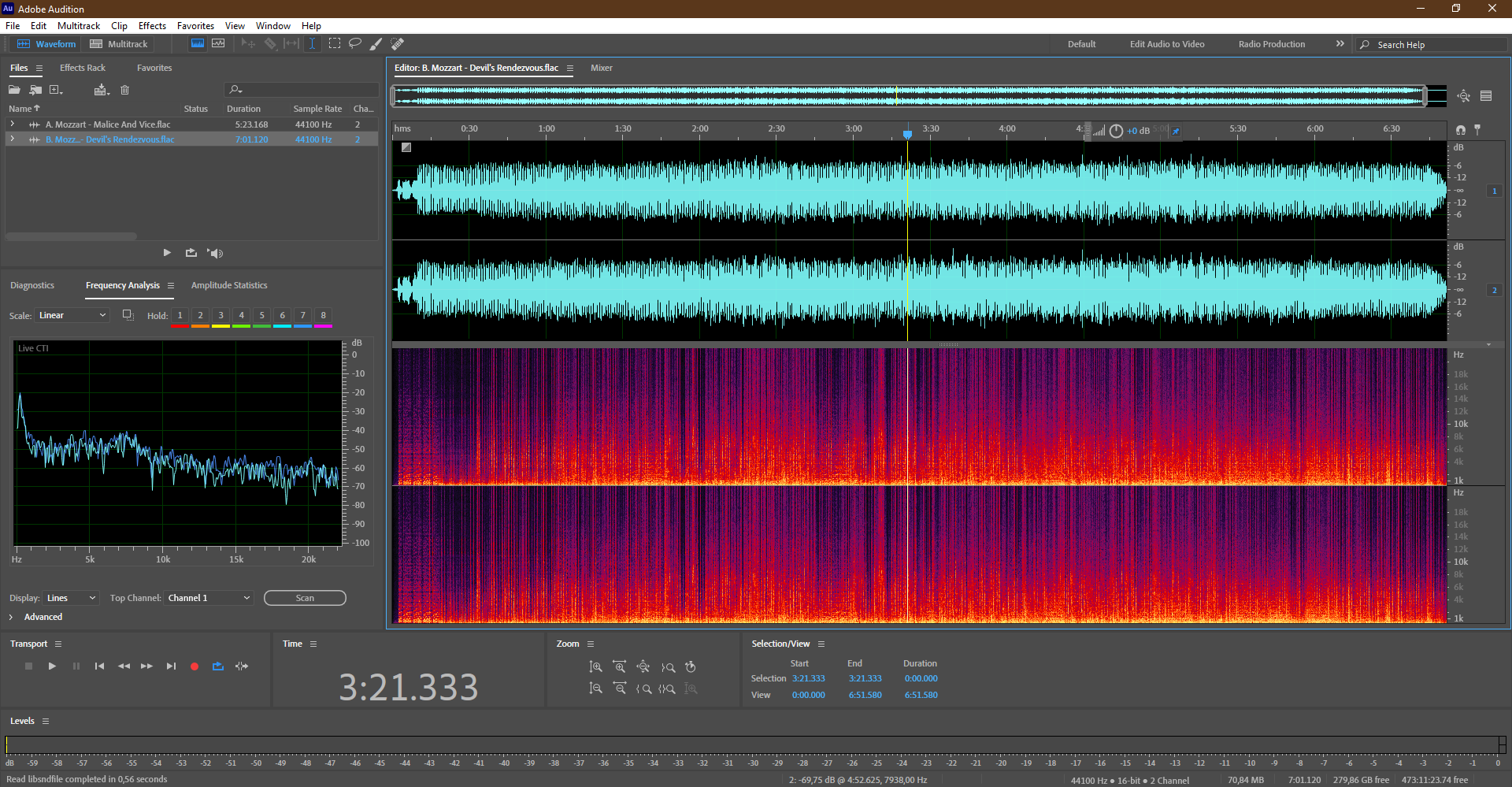Switch to Effects Rack tab
The width and height of the screenshot is (1512, 787).
click(x=83, y=68)
